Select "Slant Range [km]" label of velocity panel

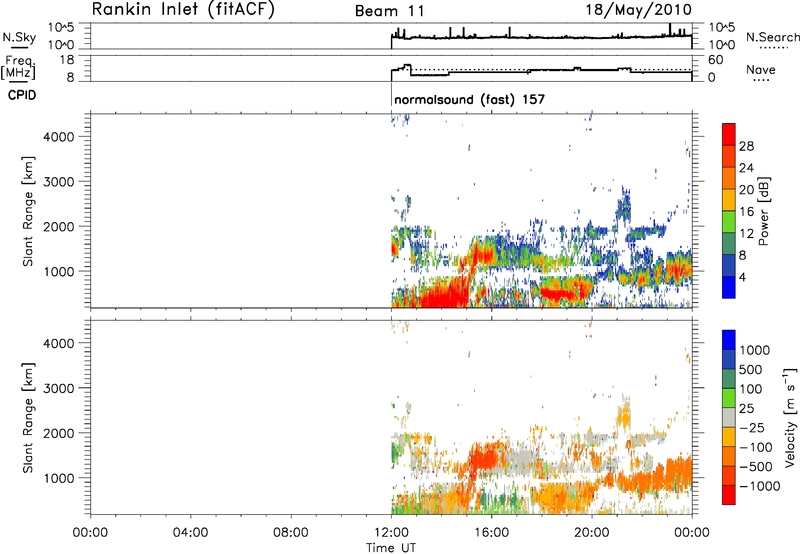28,418
